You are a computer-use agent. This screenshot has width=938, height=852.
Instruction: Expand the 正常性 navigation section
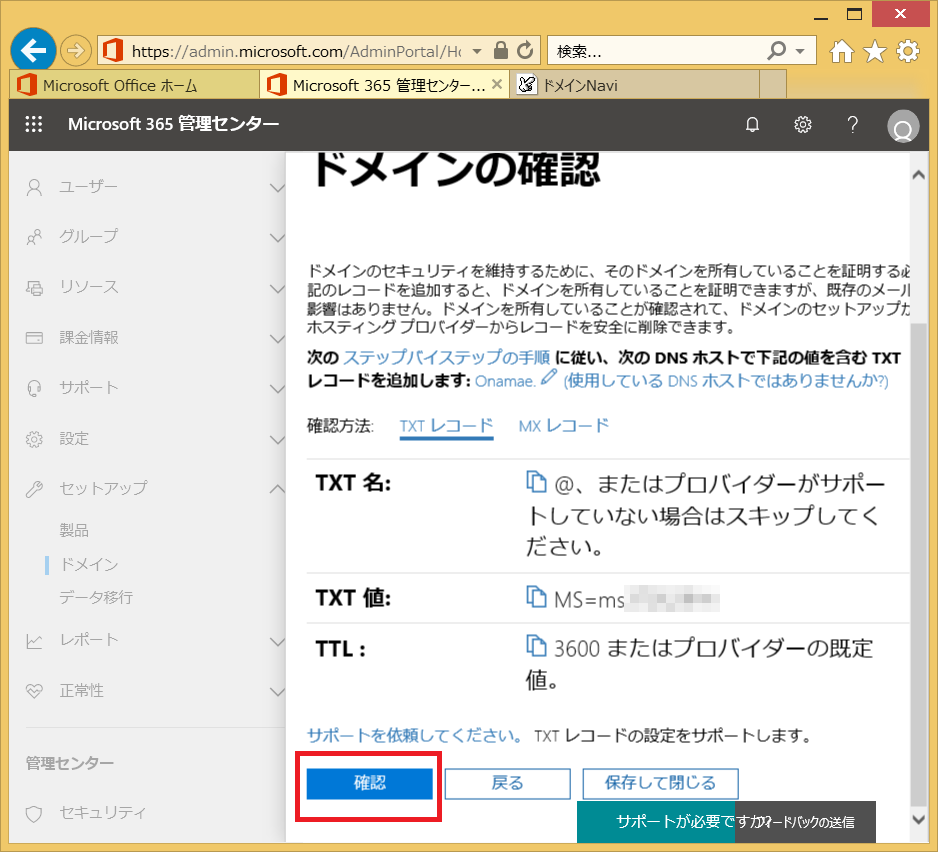(276, 691)
